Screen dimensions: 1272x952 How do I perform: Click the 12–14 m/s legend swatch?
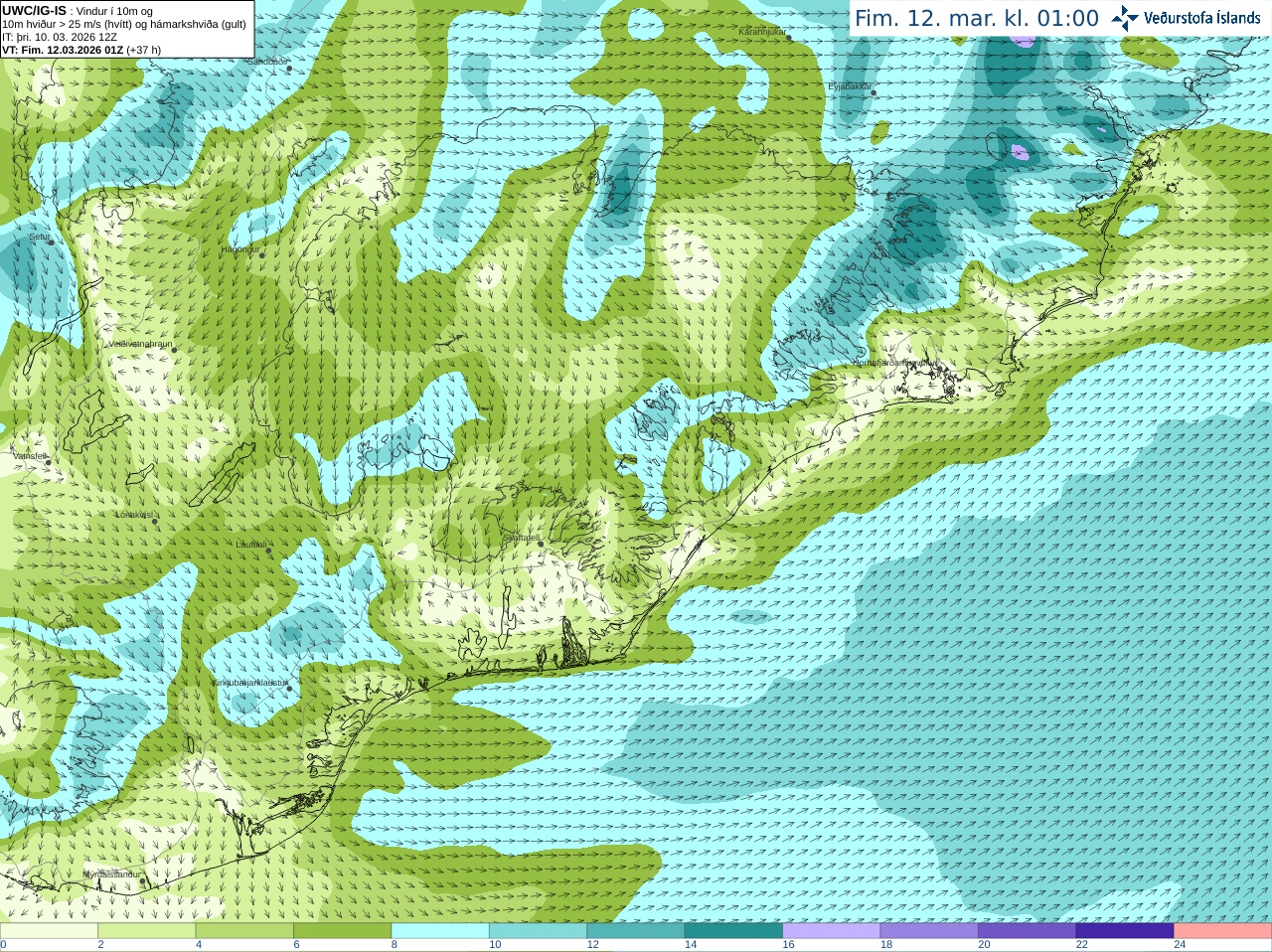[x=636, y=931]
